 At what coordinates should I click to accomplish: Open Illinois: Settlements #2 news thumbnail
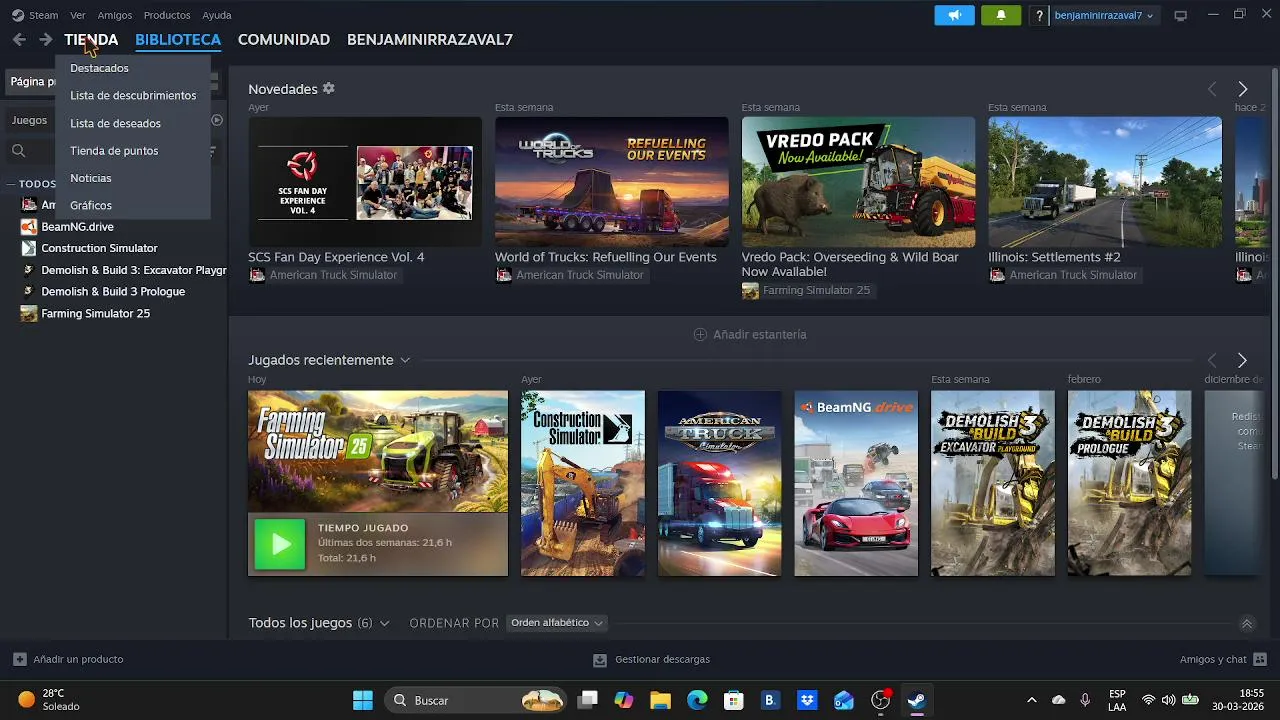[1105, 182]
